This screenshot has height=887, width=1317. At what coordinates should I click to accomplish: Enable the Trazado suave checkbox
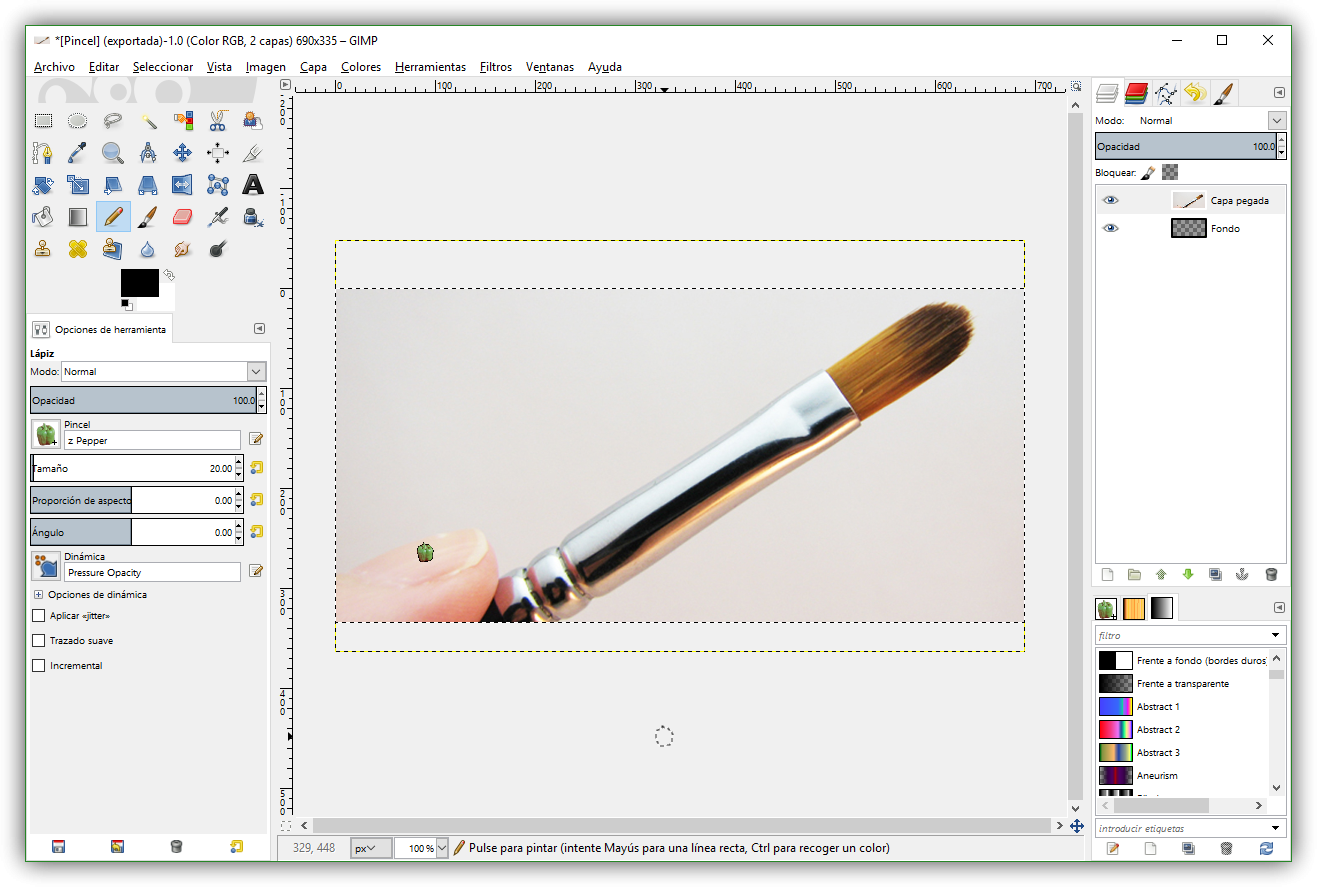tap(39, 640)
